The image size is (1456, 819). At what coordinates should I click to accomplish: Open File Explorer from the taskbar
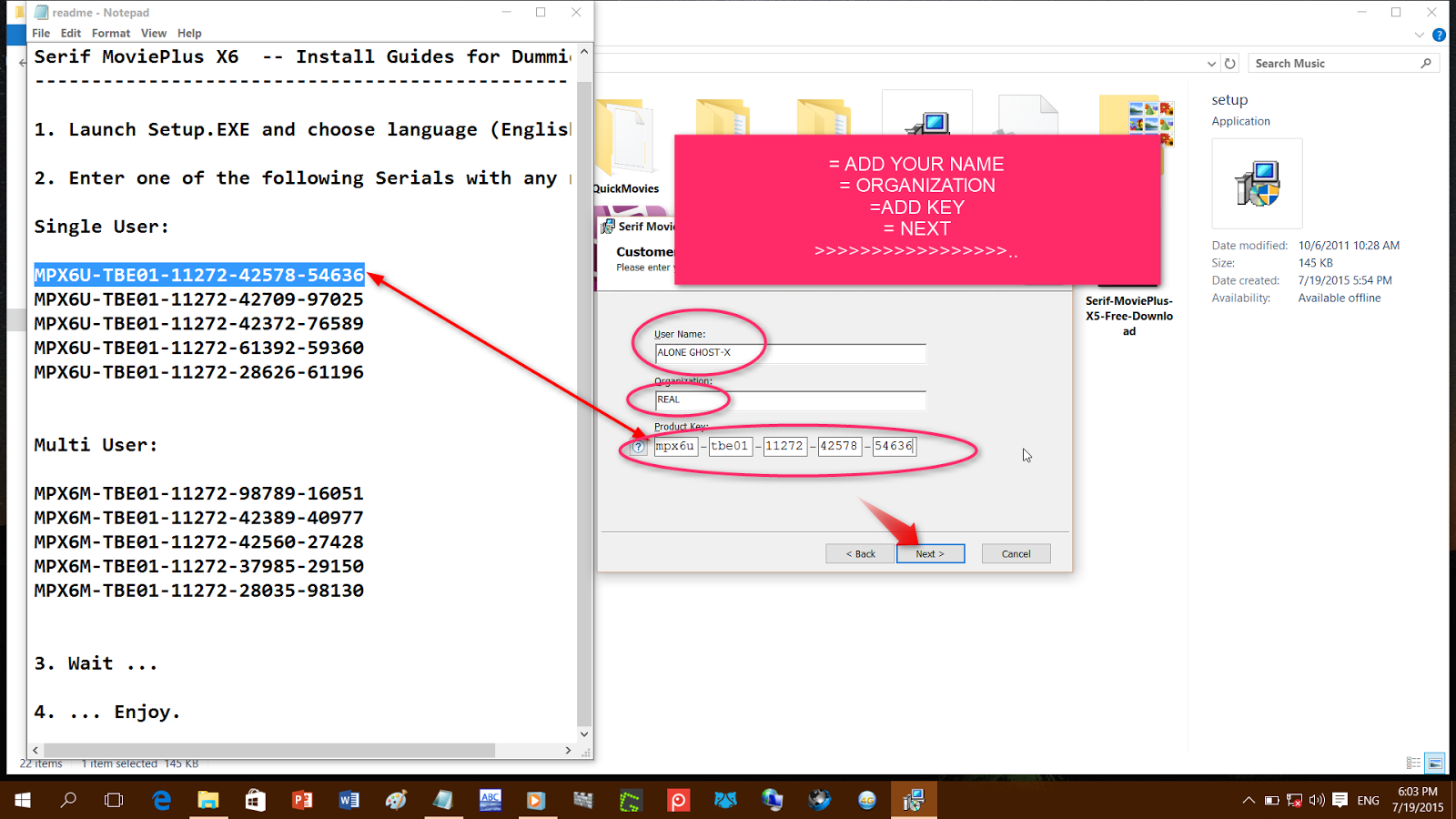(x=208, y=800)
